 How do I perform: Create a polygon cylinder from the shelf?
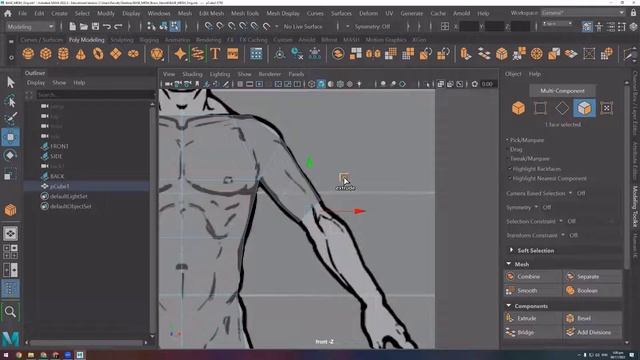(63, 53)
